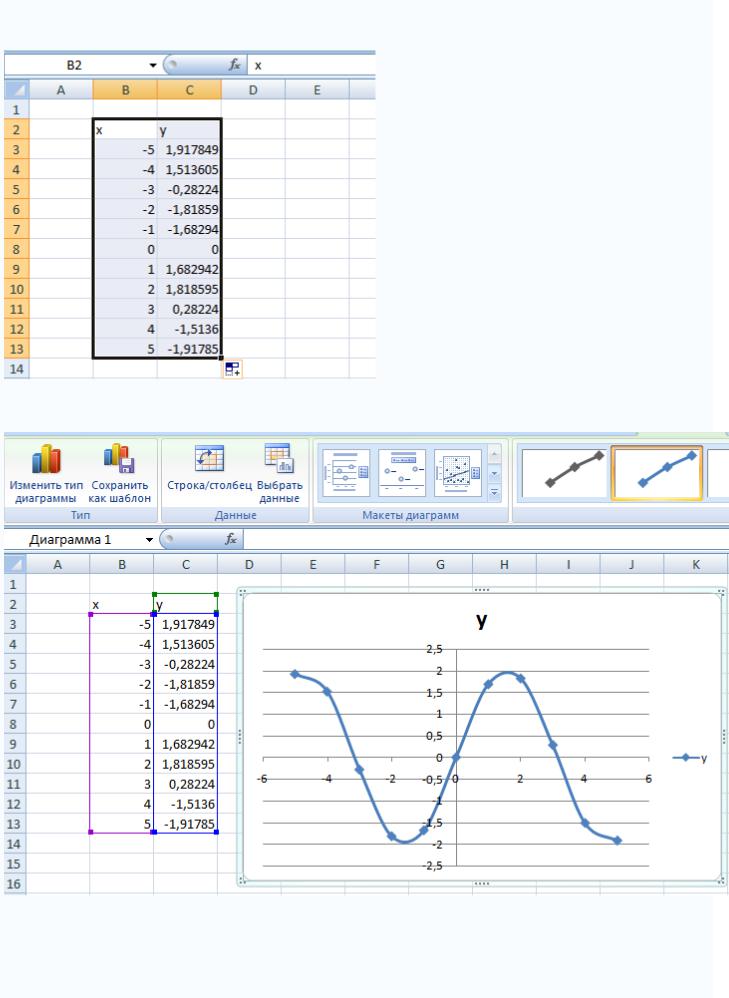
Task: Click the legend marker labeled y in the chart
Action: [x=685, y=757]
